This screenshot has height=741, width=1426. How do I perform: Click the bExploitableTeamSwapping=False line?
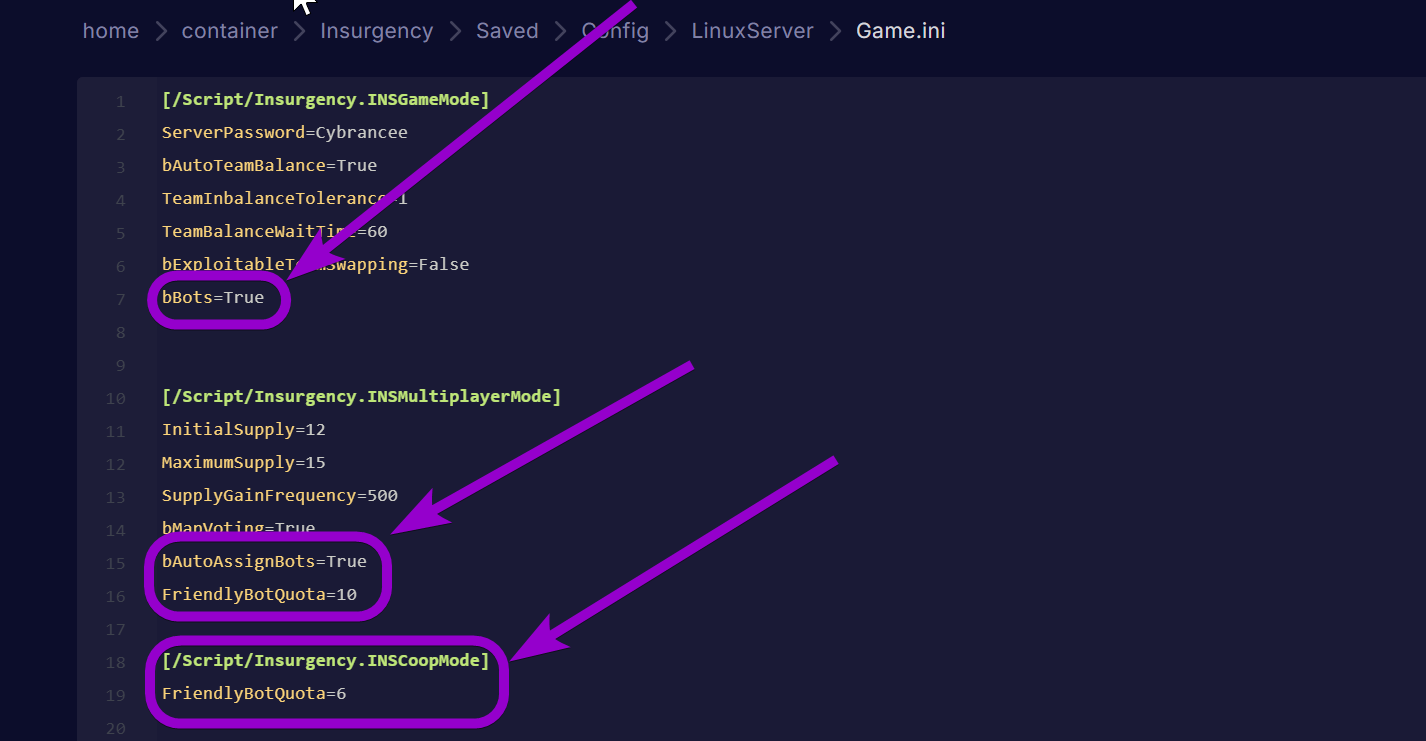tap(315, 264)
